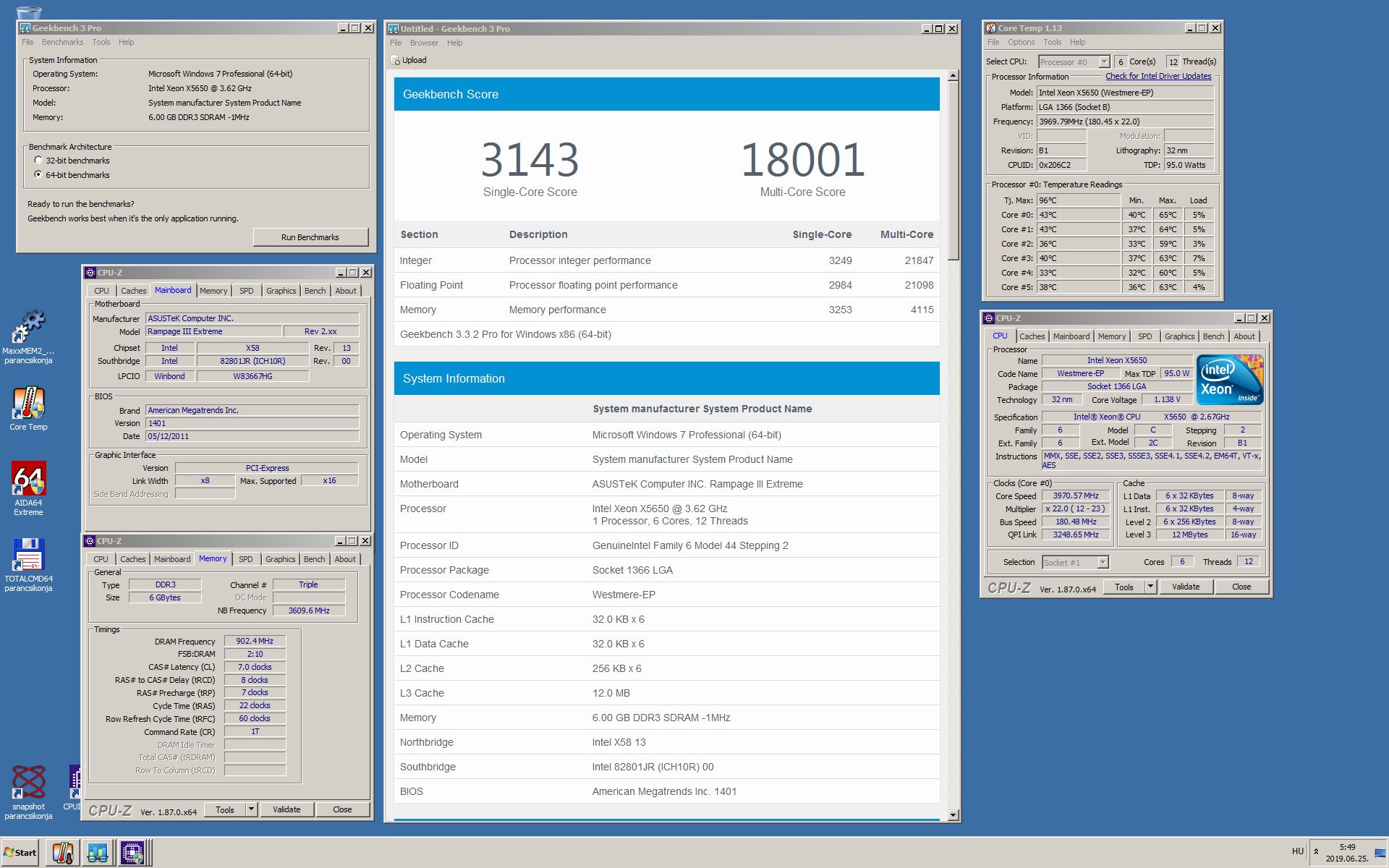
Task: Open TOTALCMD64 desktop shortcut icon
Action: (28, 555)
